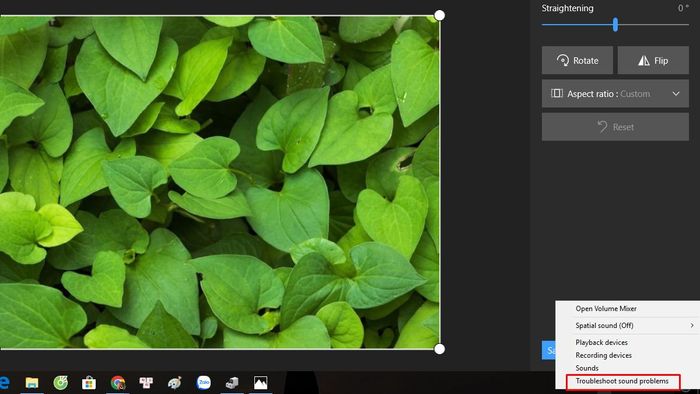Click the undo arrow icon on Reset

click(602, 127)
